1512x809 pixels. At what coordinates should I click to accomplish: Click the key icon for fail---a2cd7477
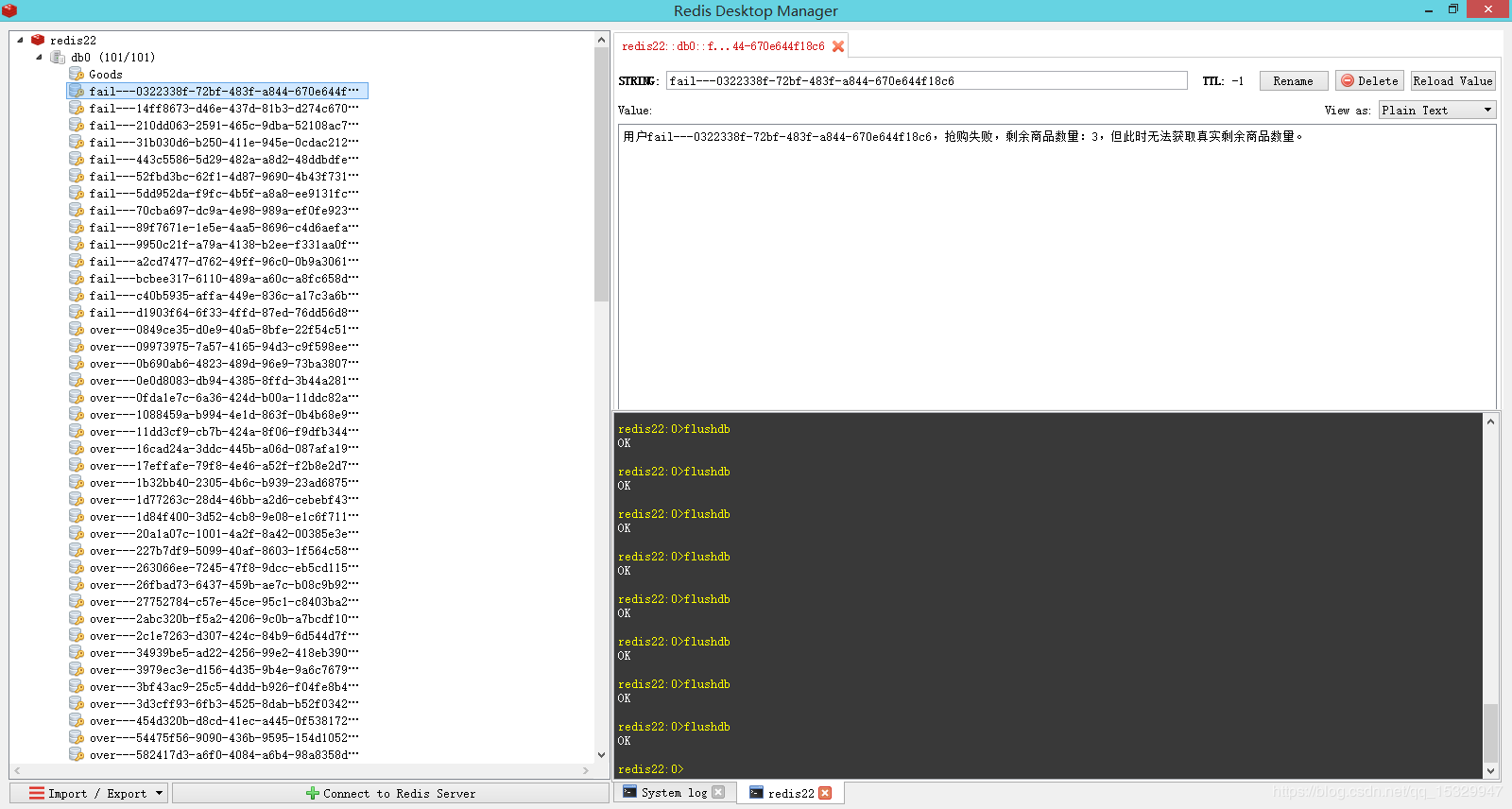pyautogui.click(x=77, y=261)
